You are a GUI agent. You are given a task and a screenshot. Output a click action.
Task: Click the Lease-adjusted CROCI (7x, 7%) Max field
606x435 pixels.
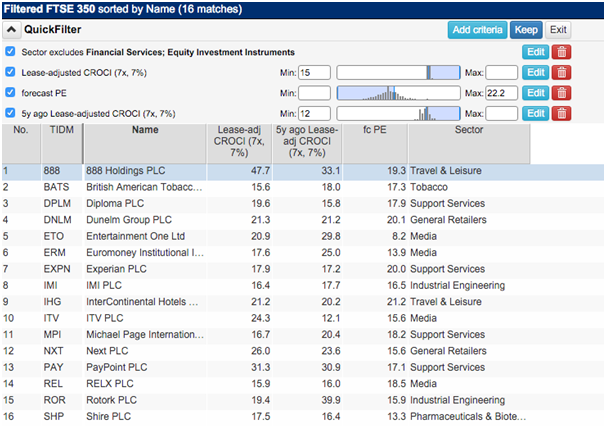502,73
